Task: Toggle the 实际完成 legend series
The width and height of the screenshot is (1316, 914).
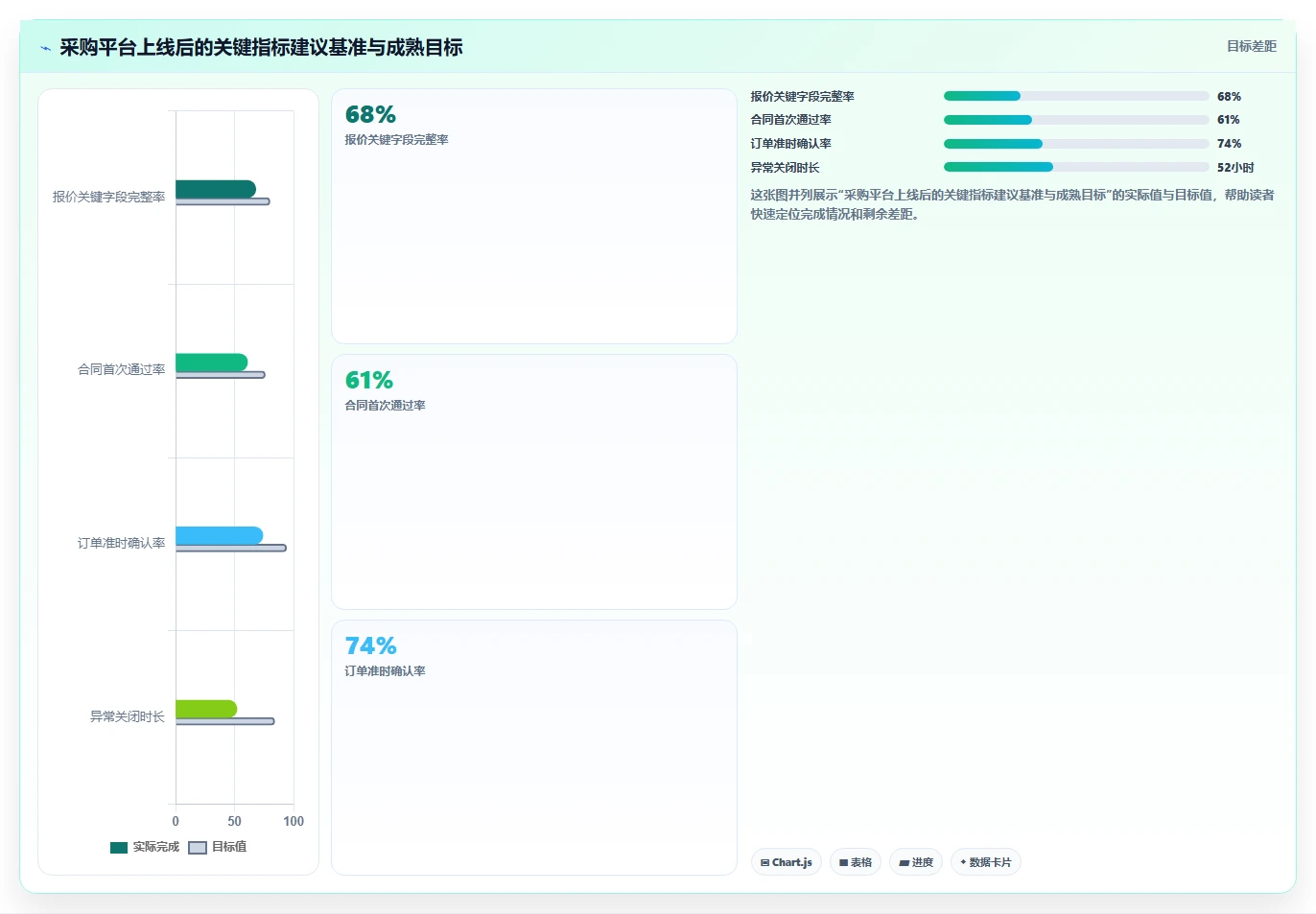Action: 145,847
